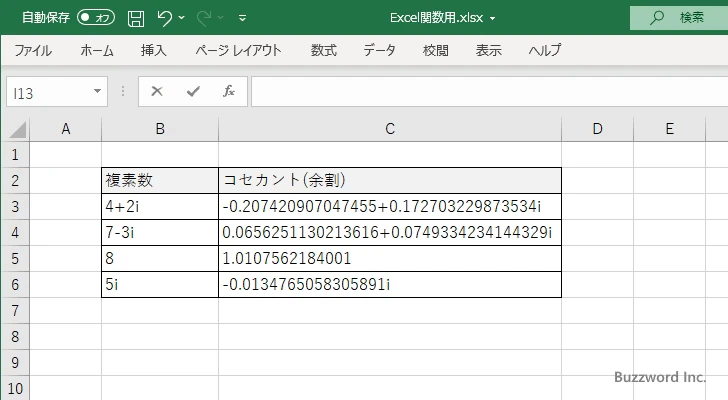Screen dimensions: 728x400
Task: Click the Insert Function fx icon
Action: [229, 91]
